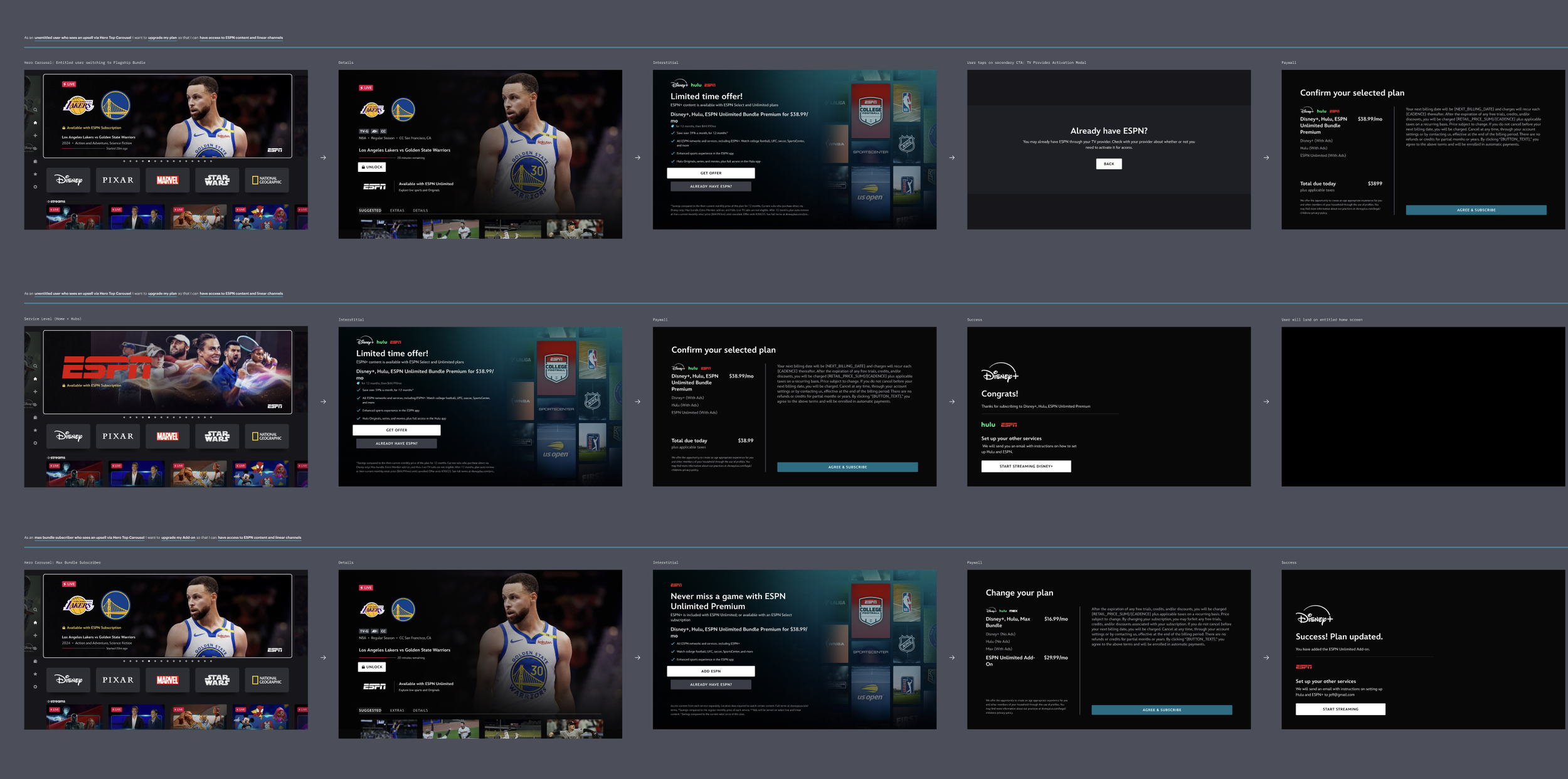This screenshot has height=779, width=1568.
Task: Click home icon in Service Level frame sidebar
Action: (x=35, y=379)
